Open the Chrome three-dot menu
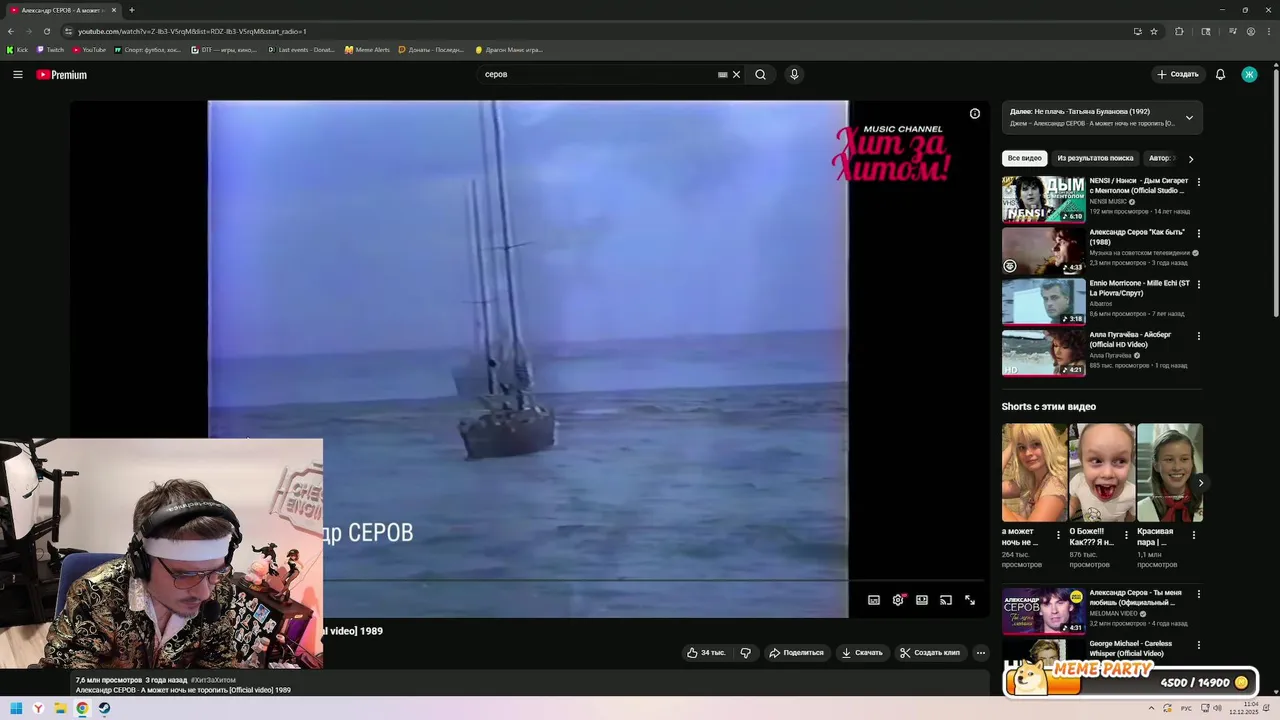 (x=1267, y=31)
